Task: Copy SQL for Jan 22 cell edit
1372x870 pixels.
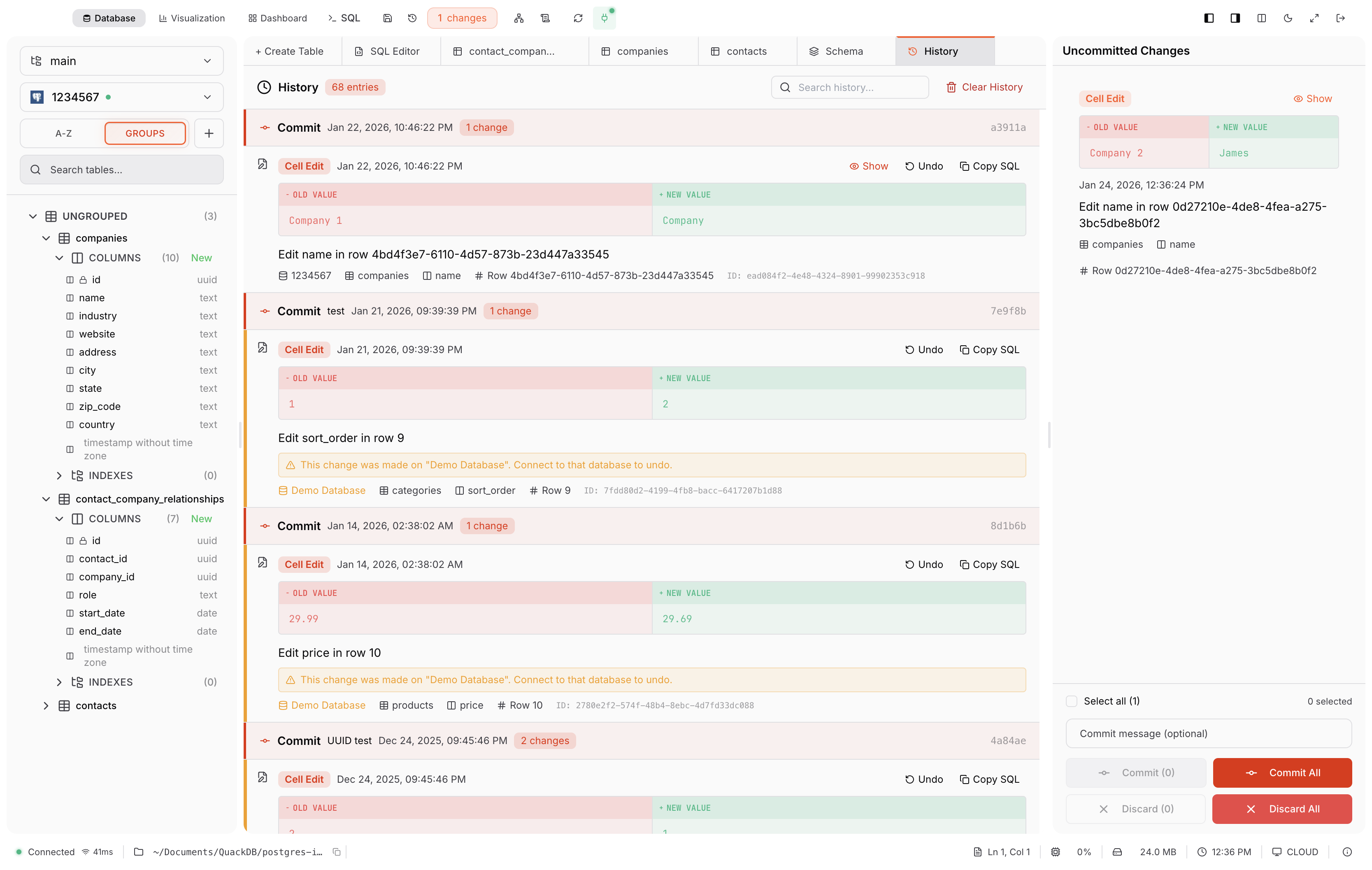Action: [x=990, y=166]
